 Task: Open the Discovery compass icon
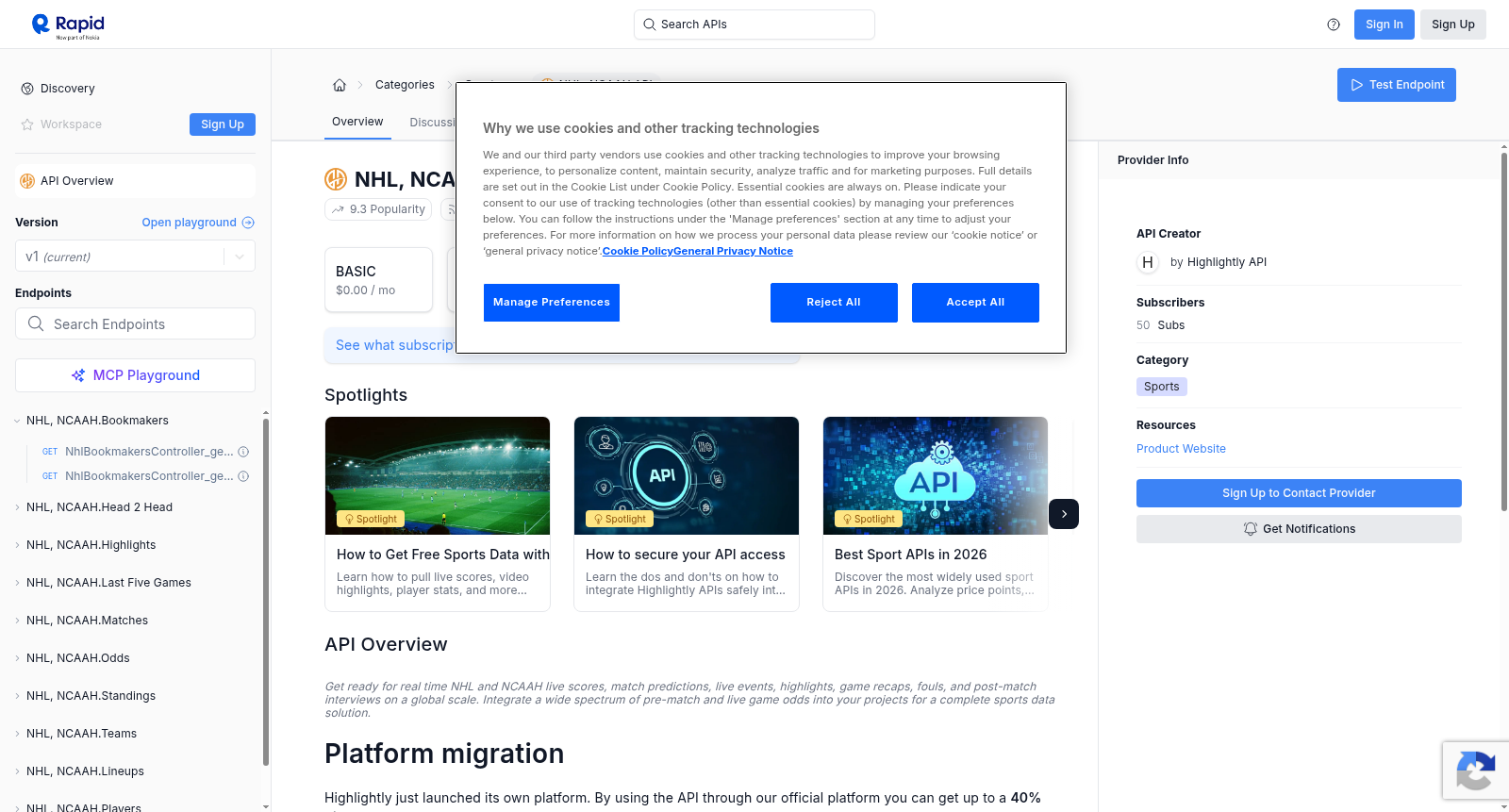27,89
